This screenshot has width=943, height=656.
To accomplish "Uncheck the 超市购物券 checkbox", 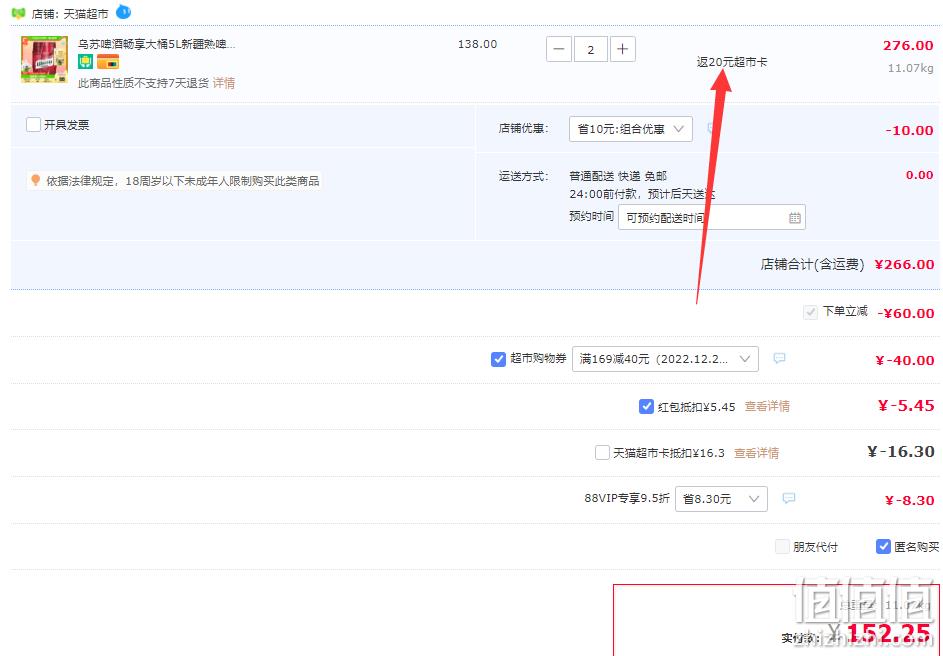I will click(x=498, y=359).
